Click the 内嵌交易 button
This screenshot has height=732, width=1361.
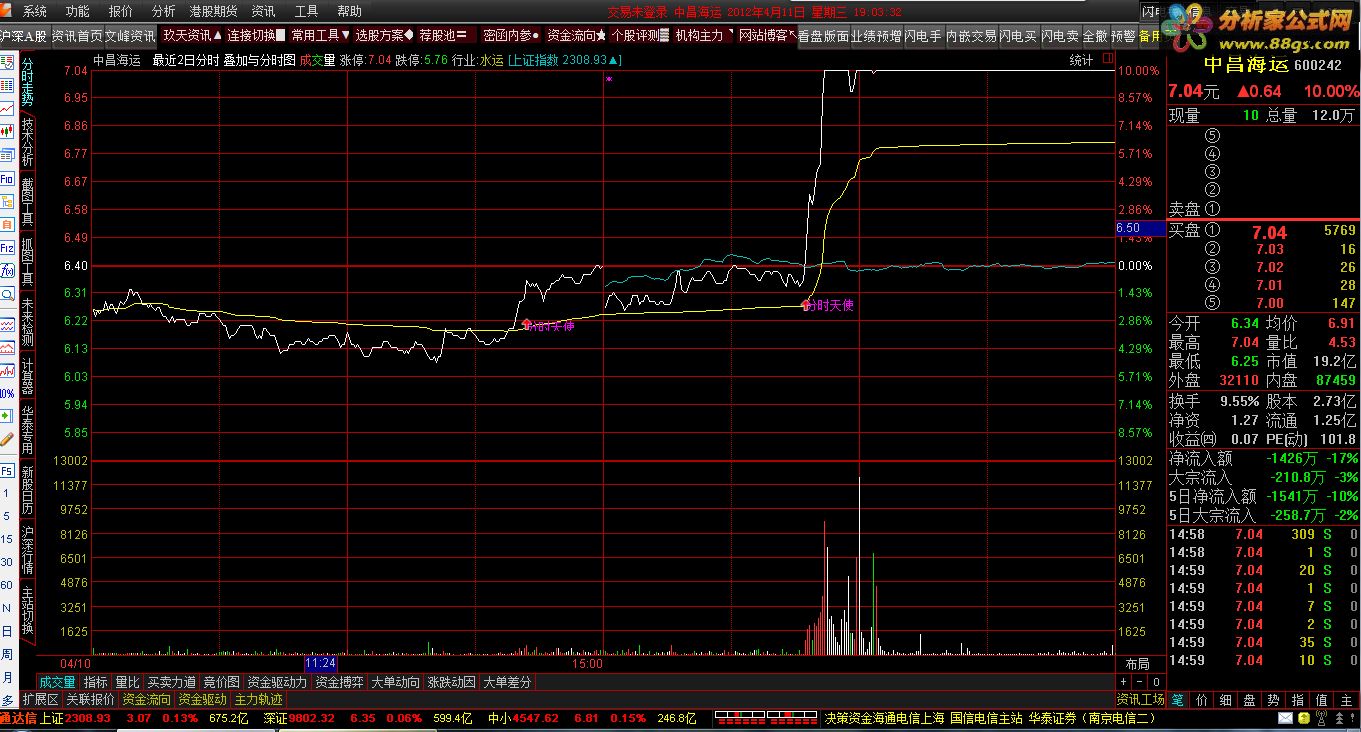(971, 36)
